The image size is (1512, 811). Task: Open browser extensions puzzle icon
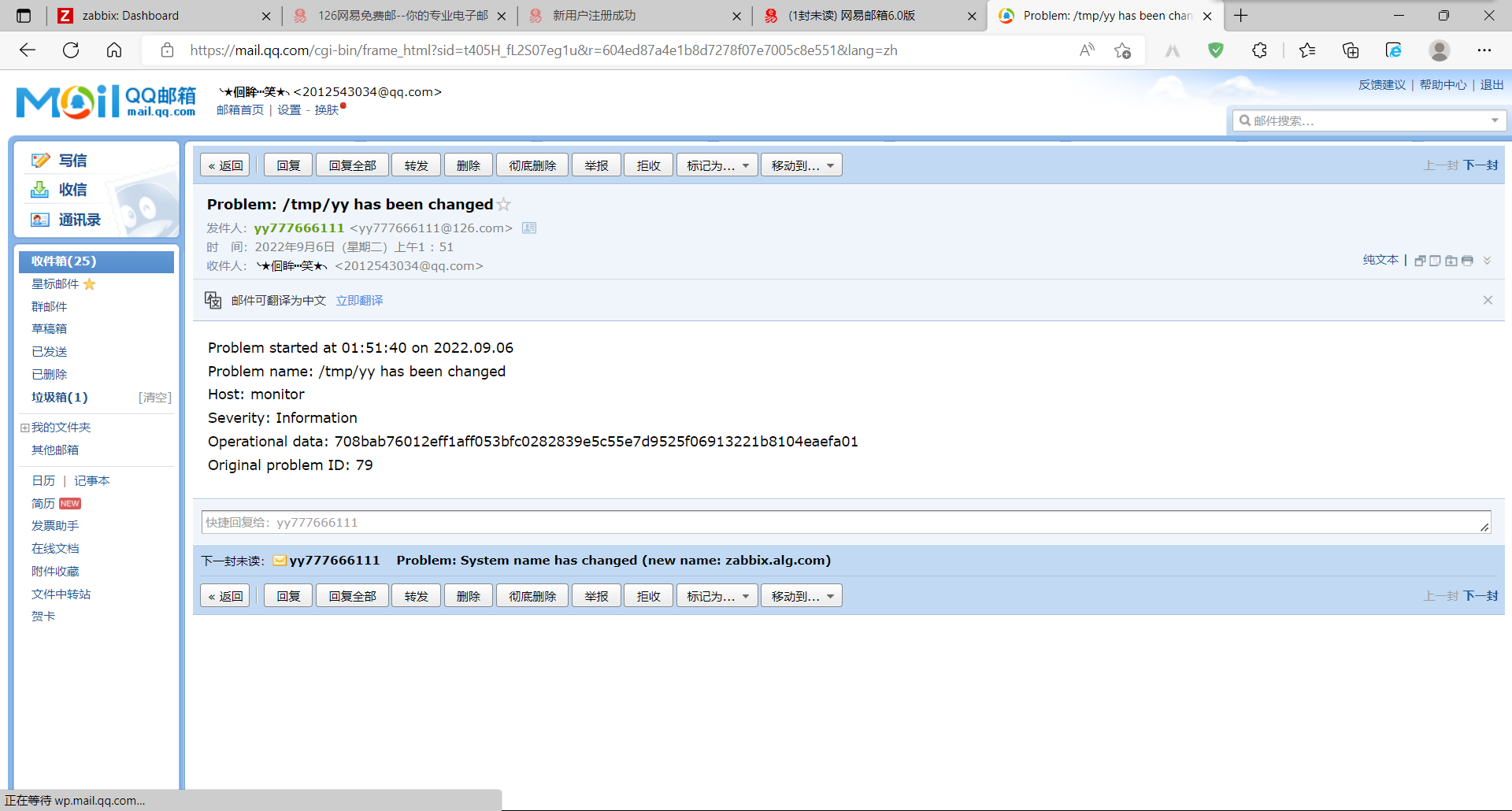[x=1259, y=50]
